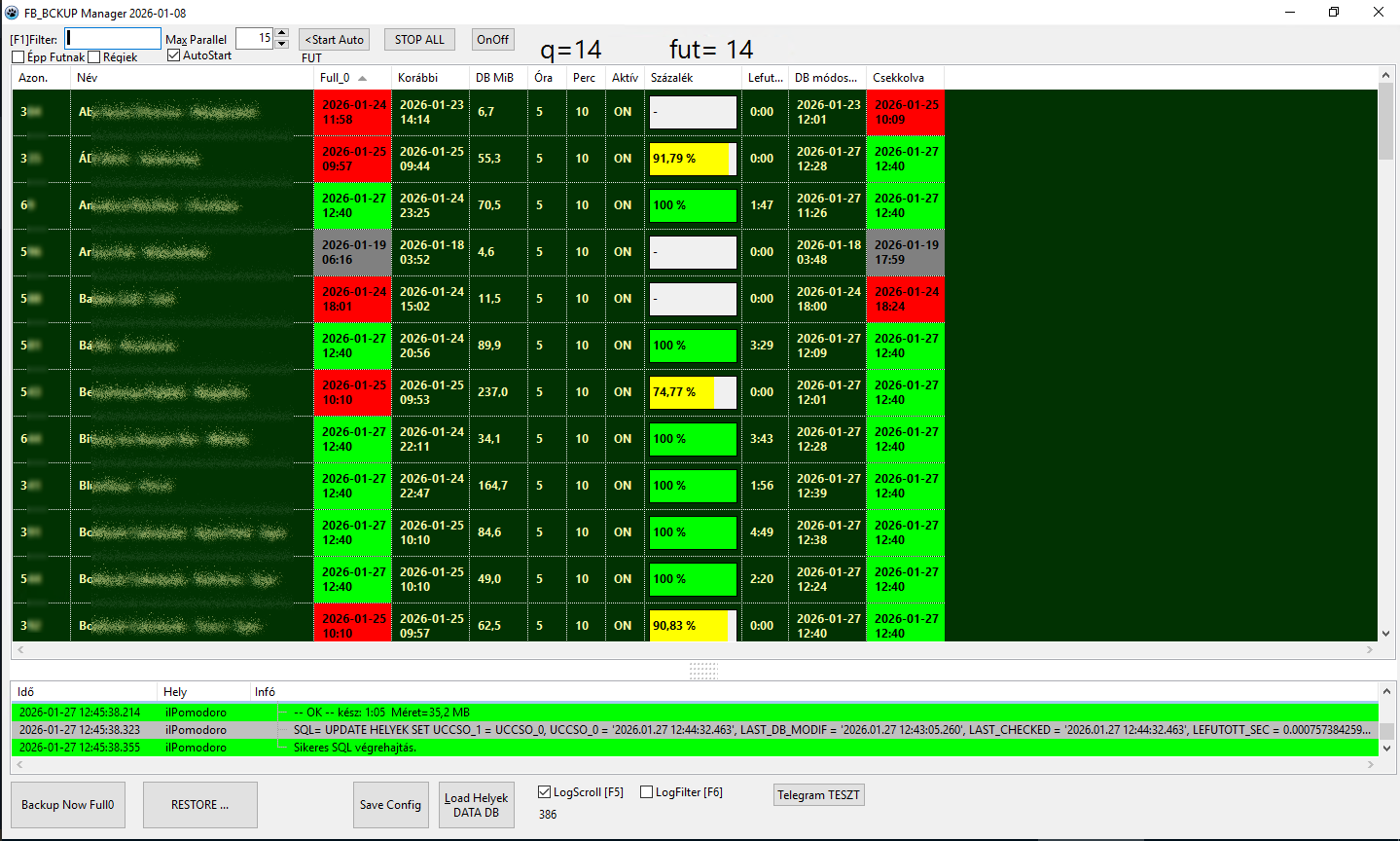Toggle the Régiek checkbox

(x=94, y=57)
